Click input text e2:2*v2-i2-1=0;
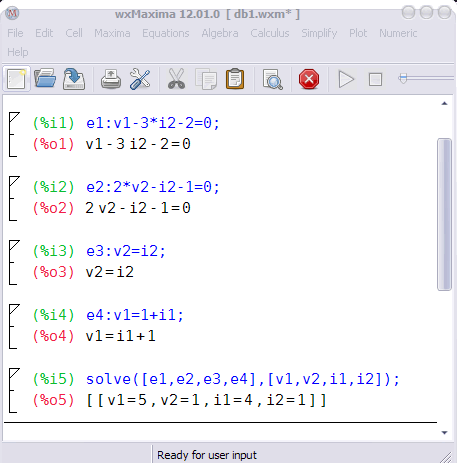The height and width of the screenshot is (463, 457). click(153, 187)
